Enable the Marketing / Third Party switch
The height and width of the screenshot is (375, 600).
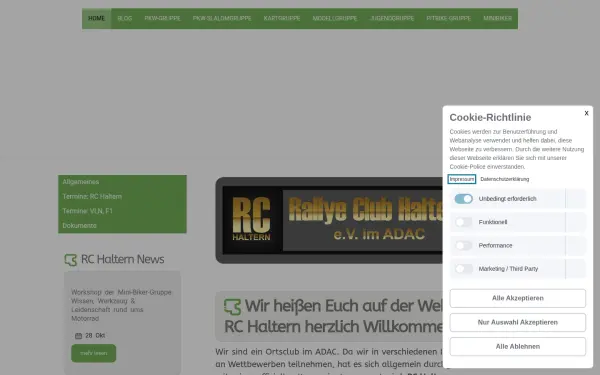tap(463, 269)
